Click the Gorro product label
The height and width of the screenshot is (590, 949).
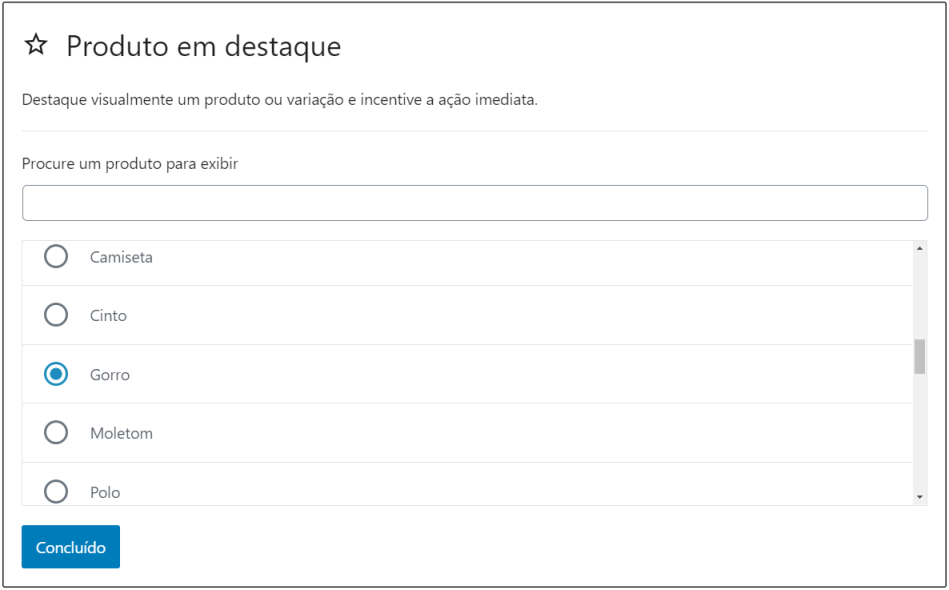[110, 375]
